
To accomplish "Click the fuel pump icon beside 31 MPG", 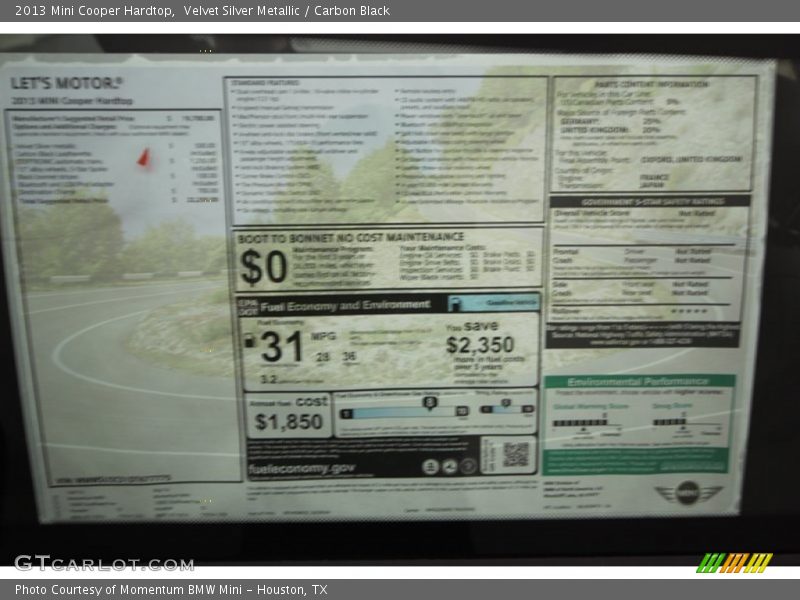I will pyautogui.click(x=249, y=341).
